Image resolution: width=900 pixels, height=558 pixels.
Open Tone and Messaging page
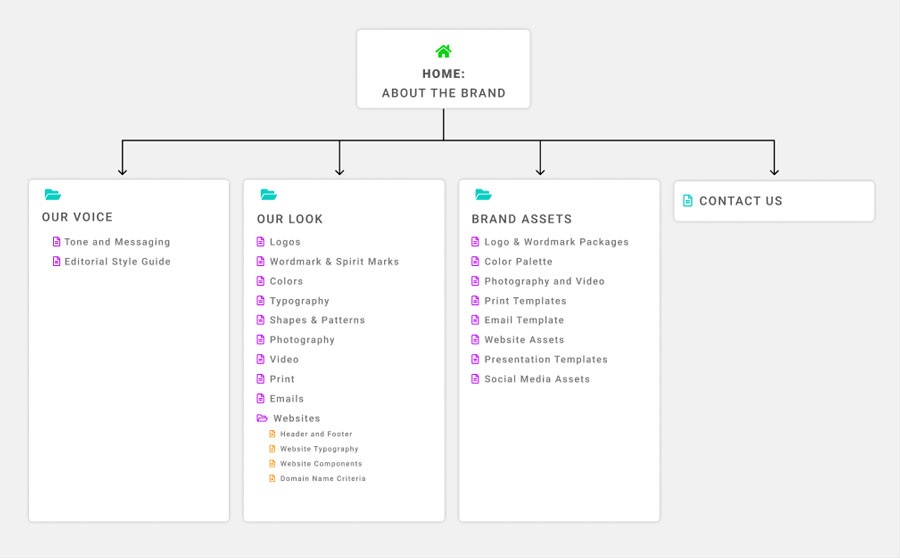tap(117, 242)
